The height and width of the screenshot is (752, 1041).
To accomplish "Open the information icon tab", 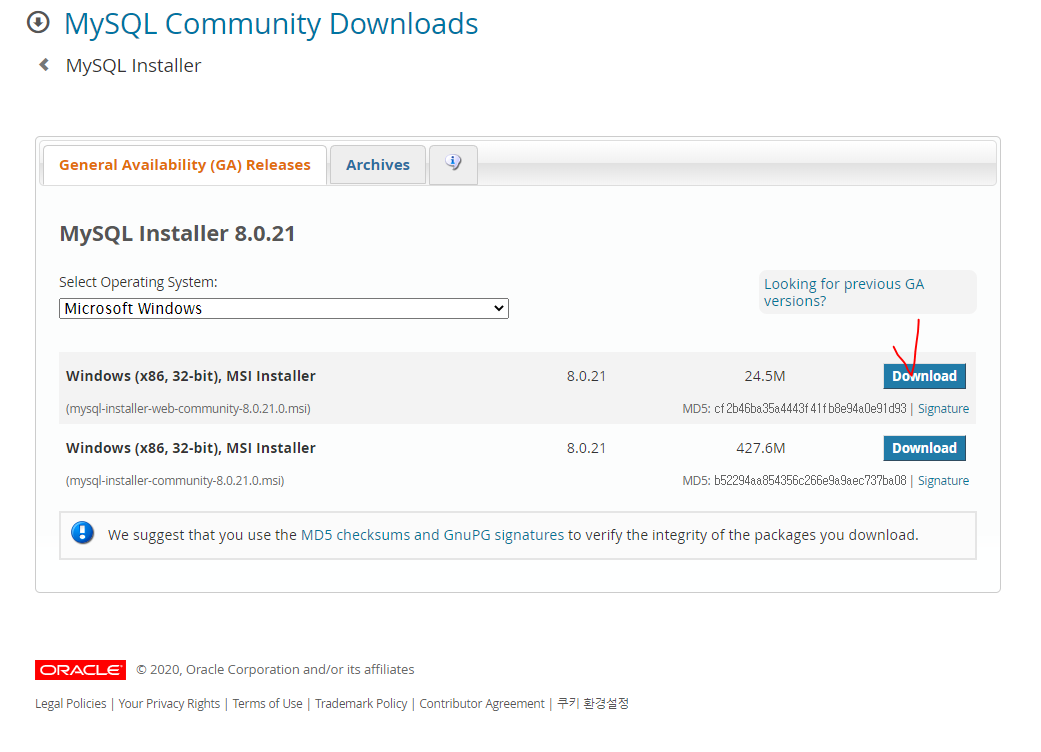I will (x=453, y=164).
